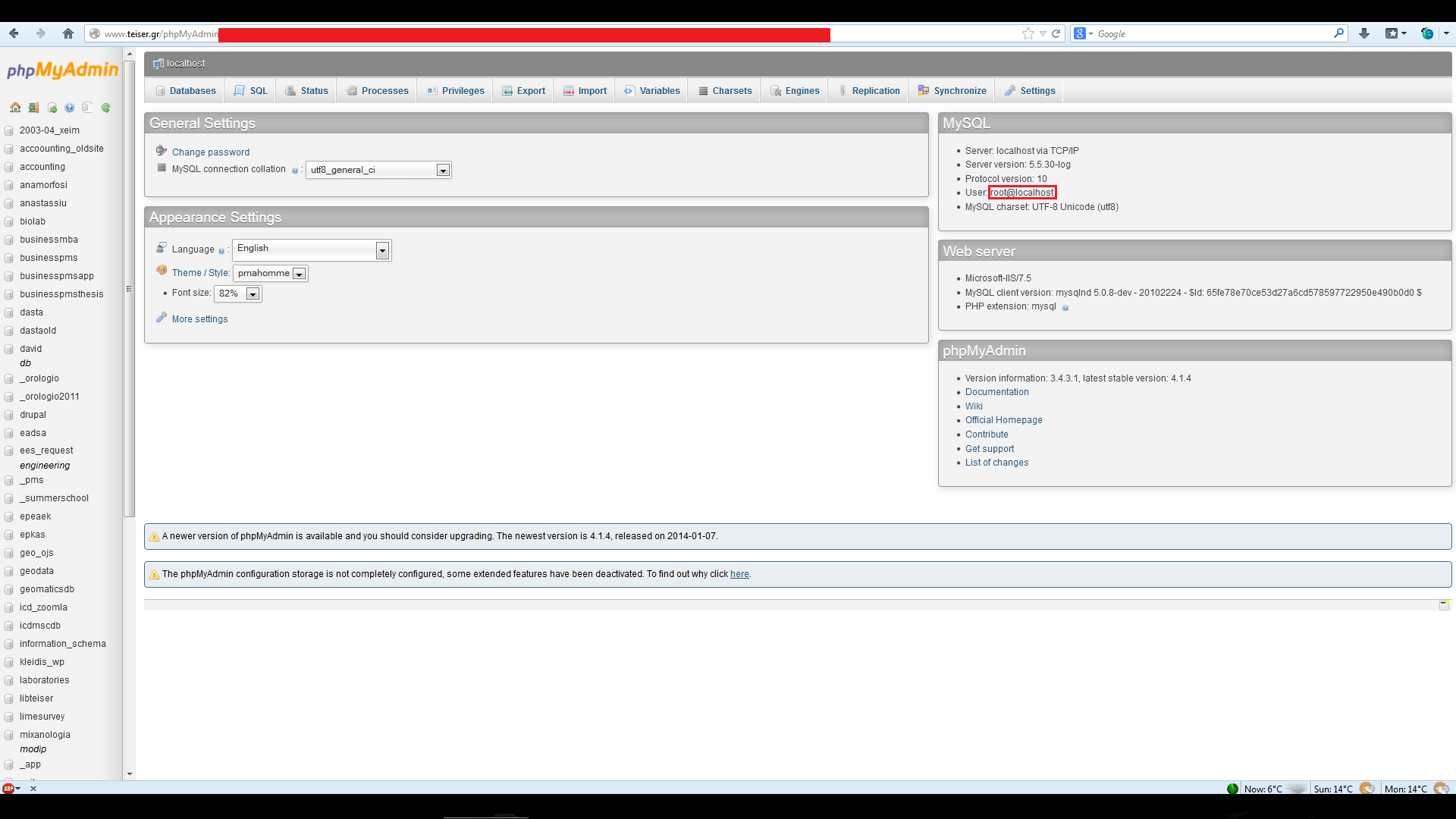The width and height of the screenshot is (1456, 819).
Task: Click the SQL documentation pages icon
Action: [88, 108]
